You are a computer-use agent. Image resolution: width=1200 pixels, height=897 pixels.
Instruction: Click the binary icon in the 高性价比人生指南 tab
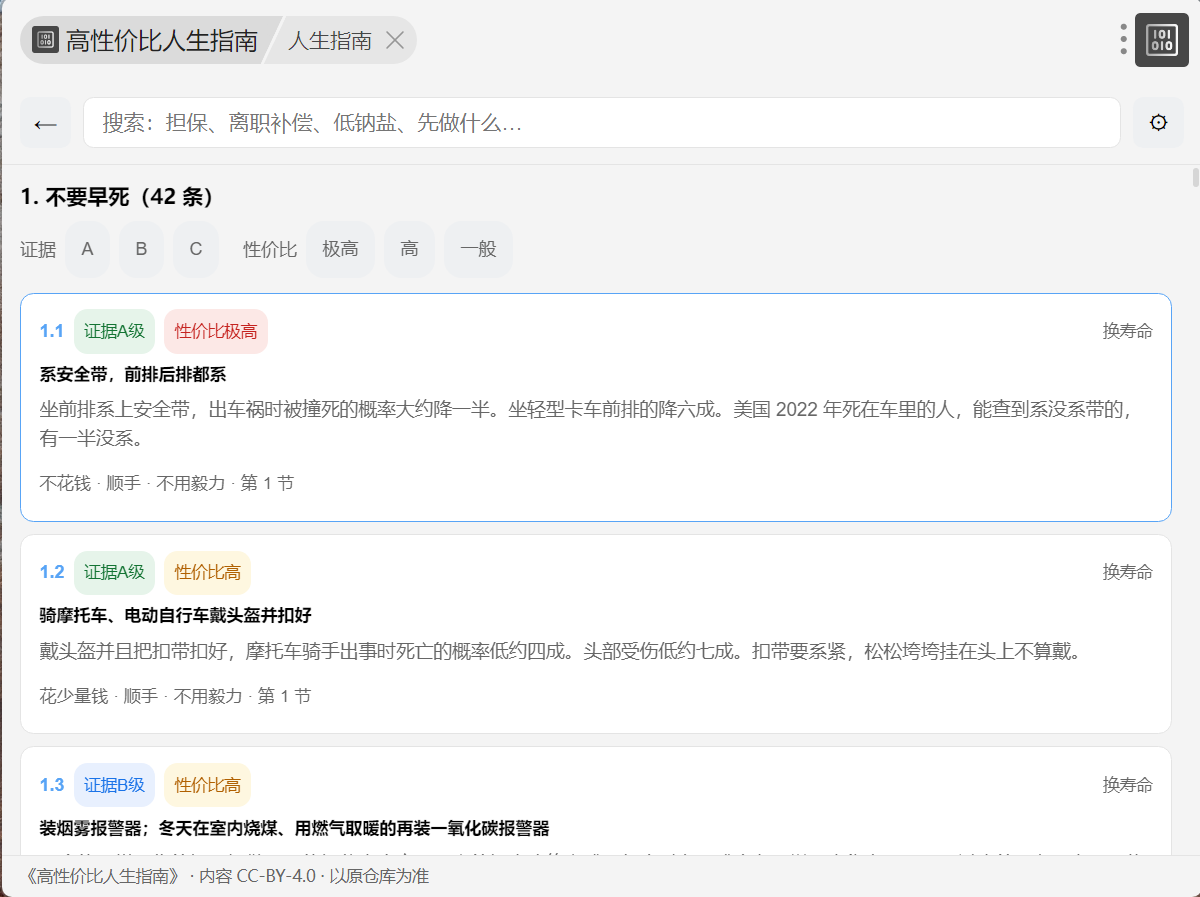(x=46, y=40)
